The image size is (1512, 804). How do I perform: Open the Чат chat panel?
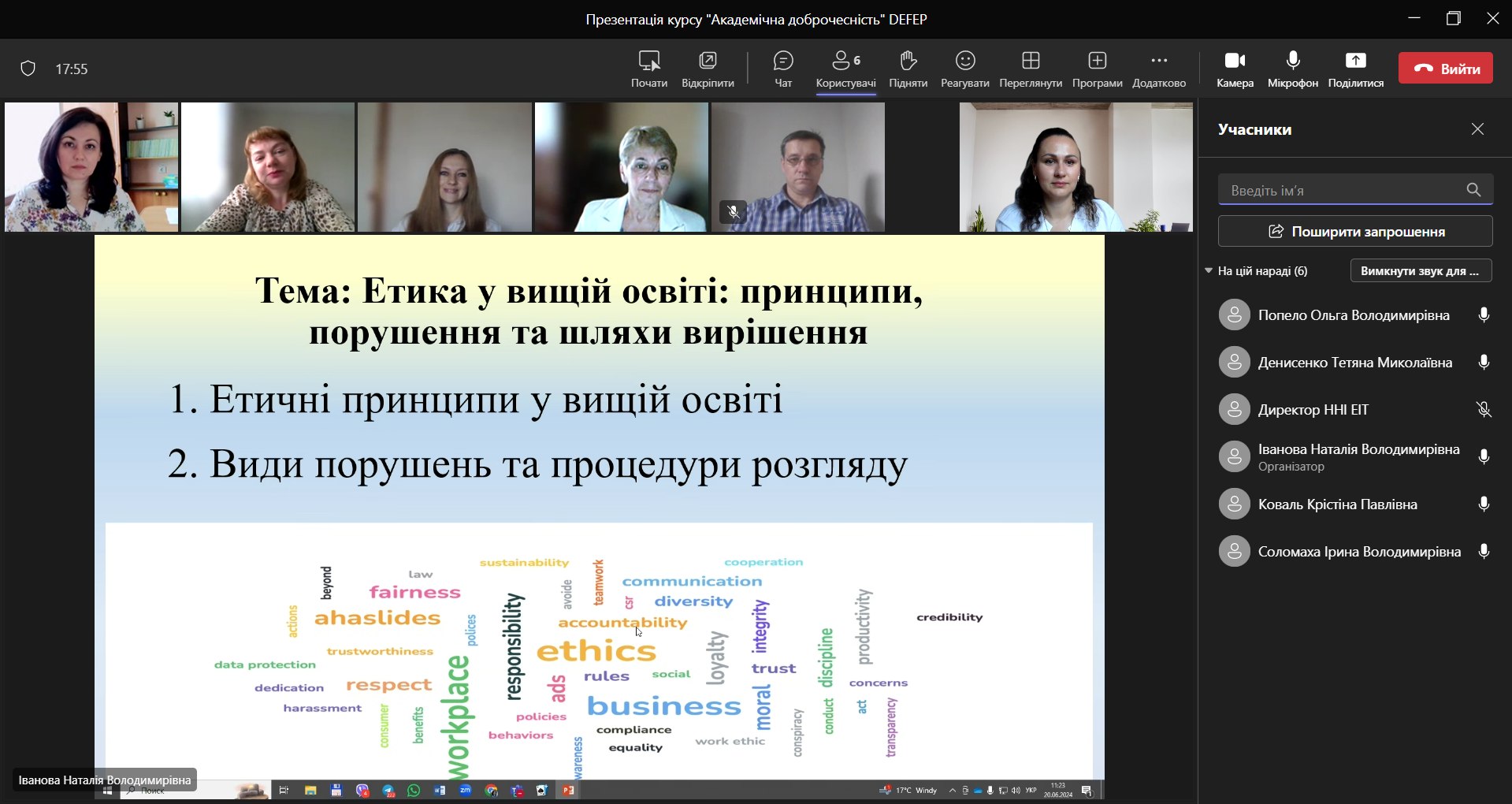point(783,69)
